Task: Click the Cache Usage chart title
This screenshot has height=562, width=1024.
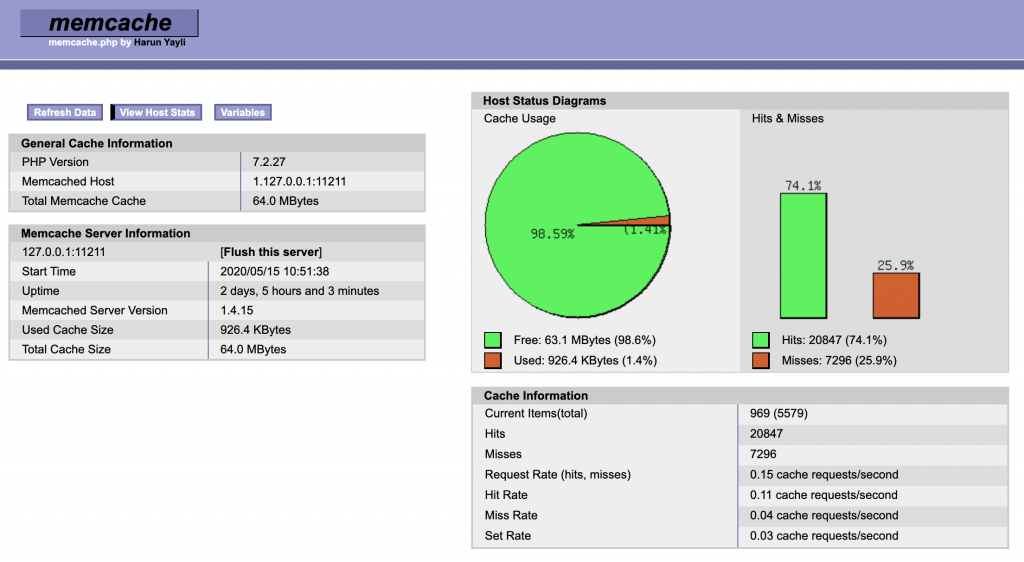Action: pos(519,119)
